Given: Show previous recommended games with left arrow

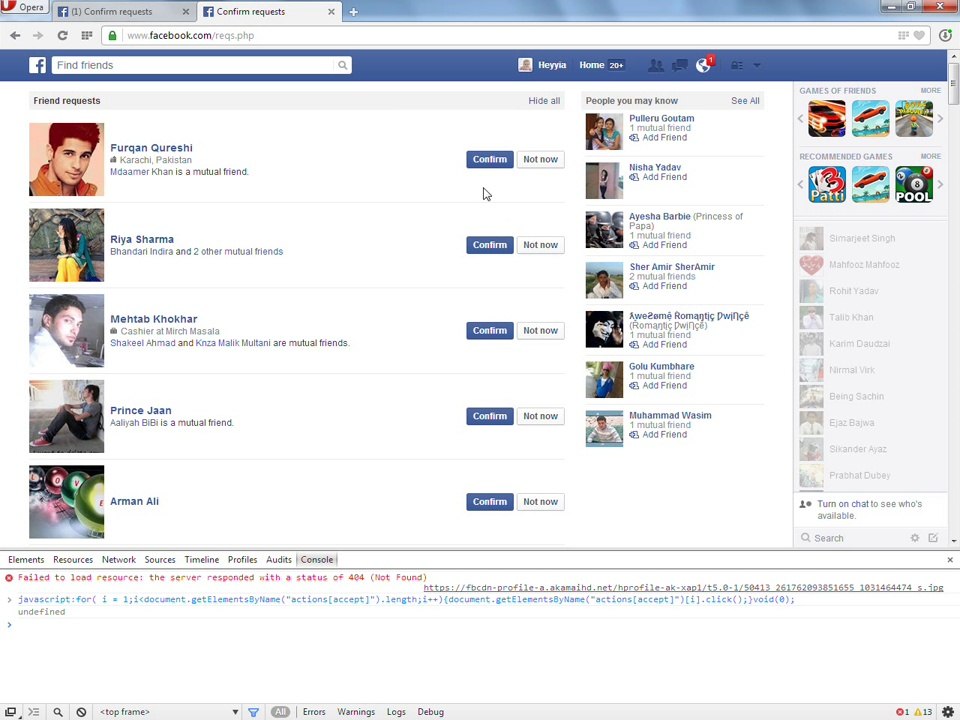Looking at the screenshot, I should point(800,184).
